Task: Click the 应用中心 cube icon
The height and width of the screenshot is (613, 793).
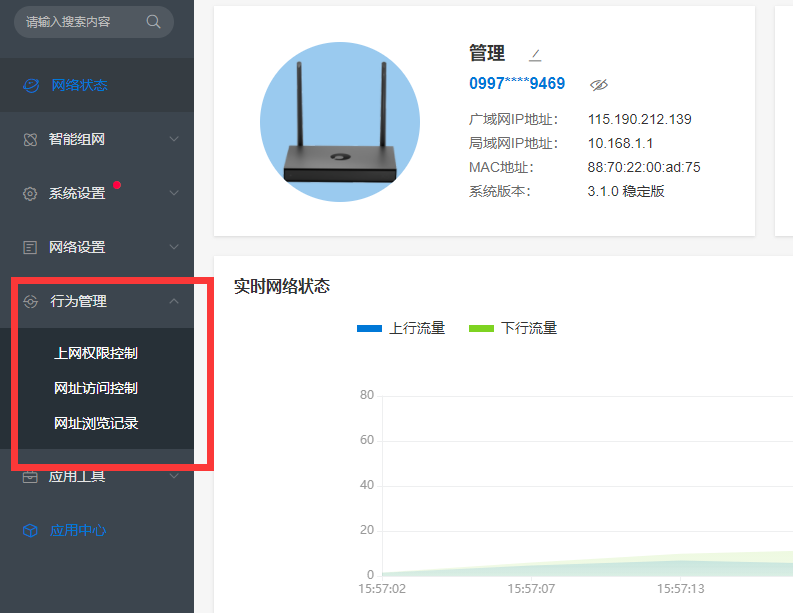Action: [30, 530]
